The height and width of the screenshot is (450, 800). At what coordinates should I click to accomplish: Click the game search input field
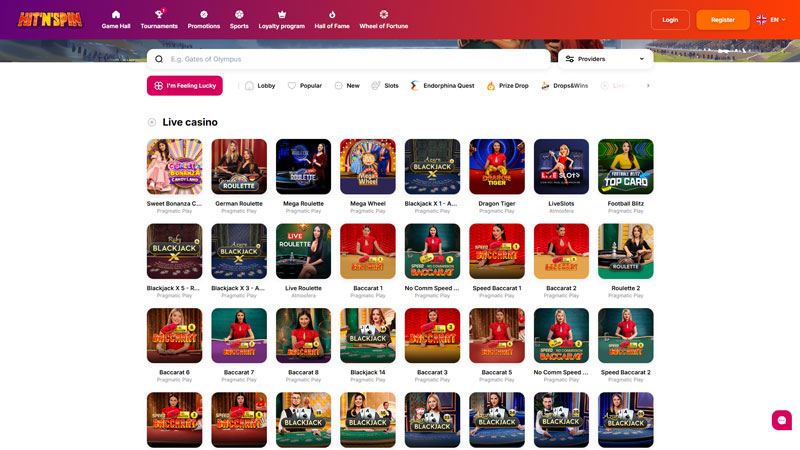click(x=350, y=59)
